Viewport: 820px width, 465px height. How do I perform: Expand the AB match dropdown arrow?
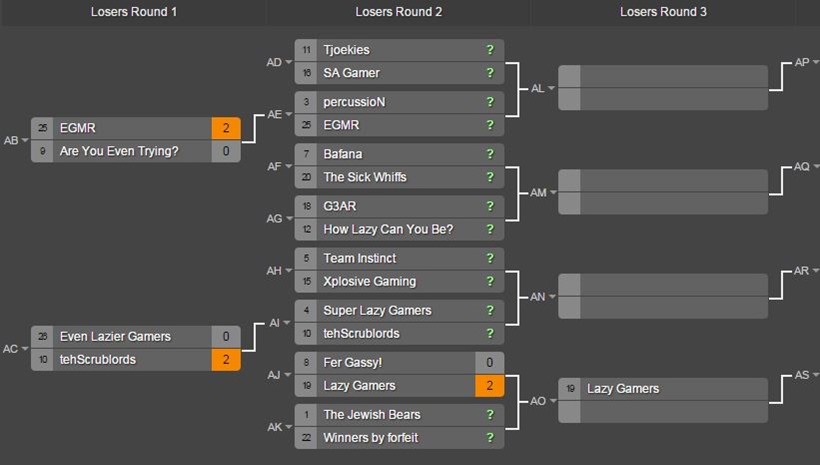tap(25, 140)
